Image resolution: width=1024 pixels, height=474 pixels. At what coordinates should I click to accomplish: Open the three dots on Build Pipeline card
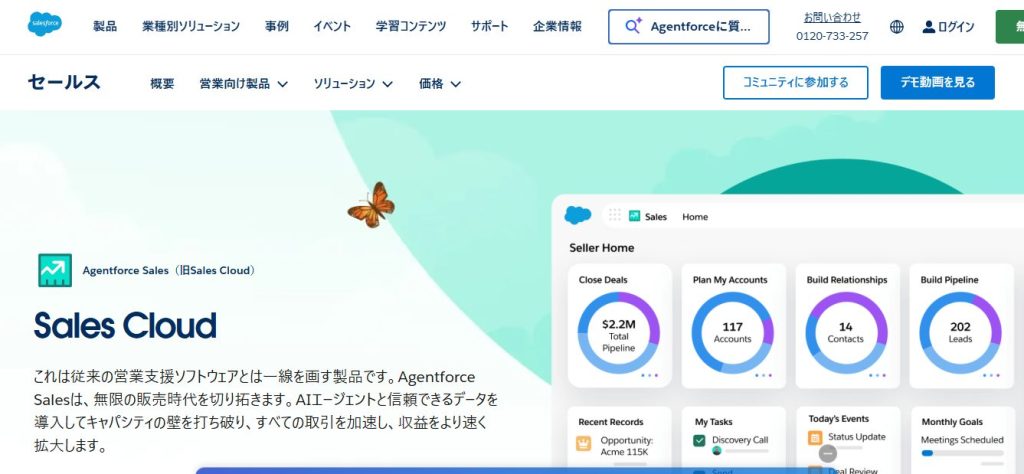point(991,375)
